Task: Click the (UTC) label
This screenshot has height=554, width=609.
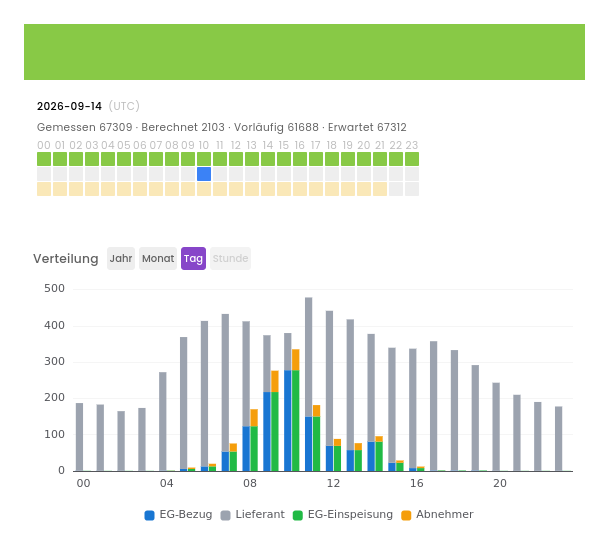Action: point(124,106)
